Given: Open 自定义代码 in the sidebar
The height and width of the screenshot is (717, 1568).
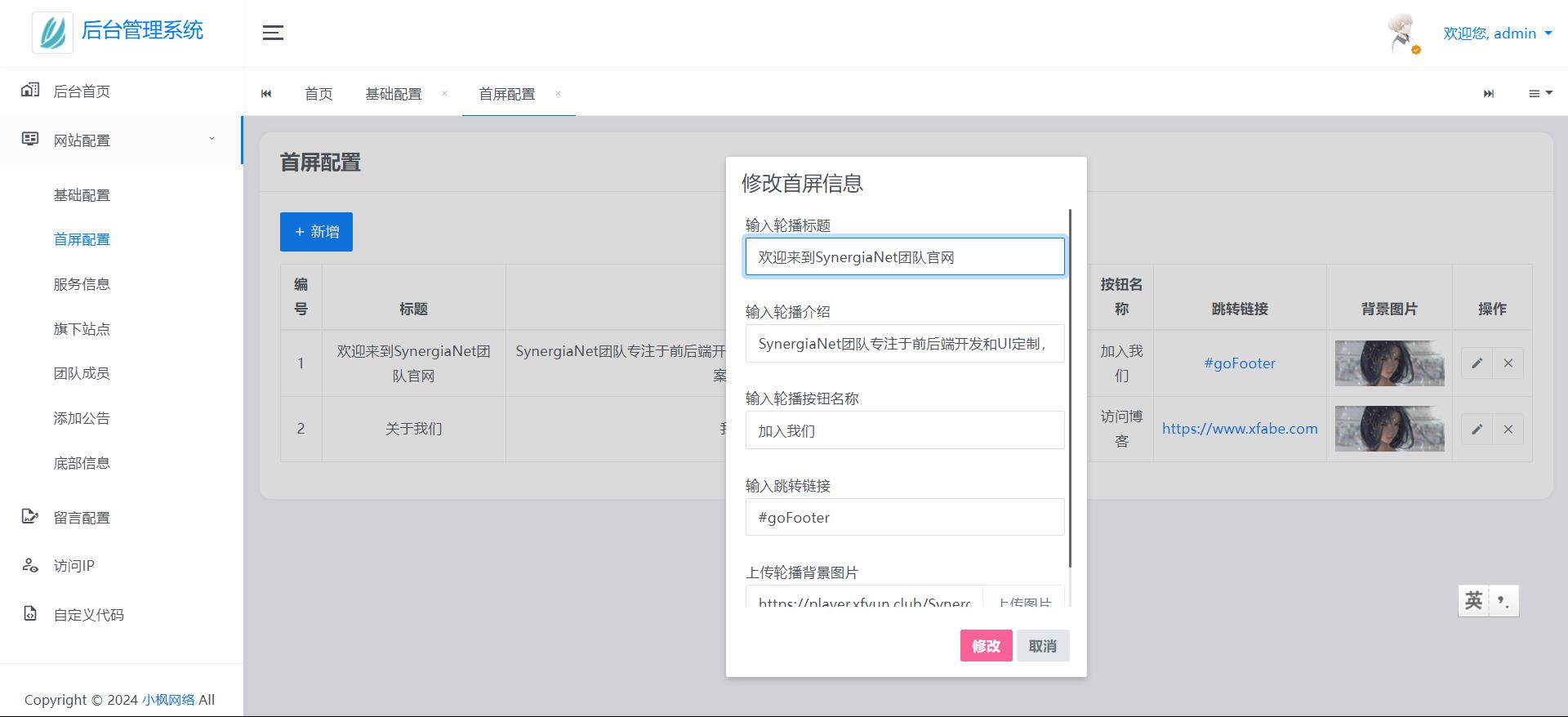Looking at the screenshot, I should (88, 615).
